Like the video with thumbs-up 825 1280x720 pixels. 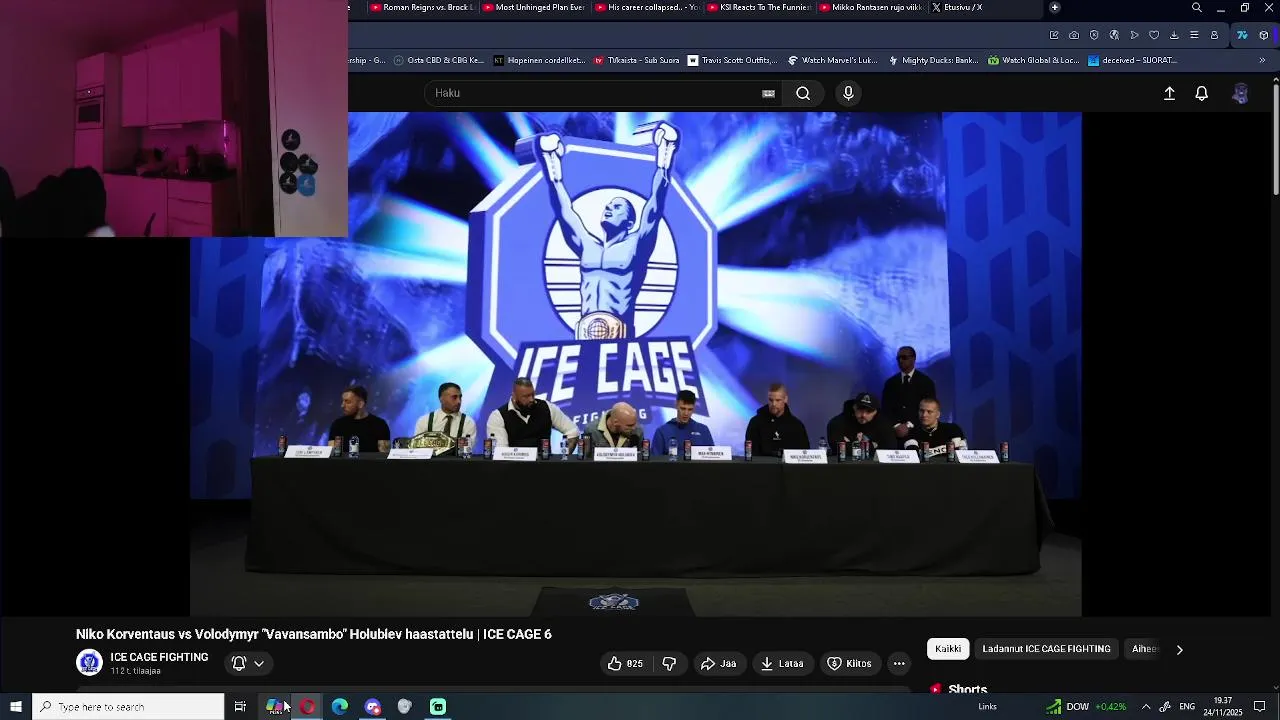coord(625,663)
